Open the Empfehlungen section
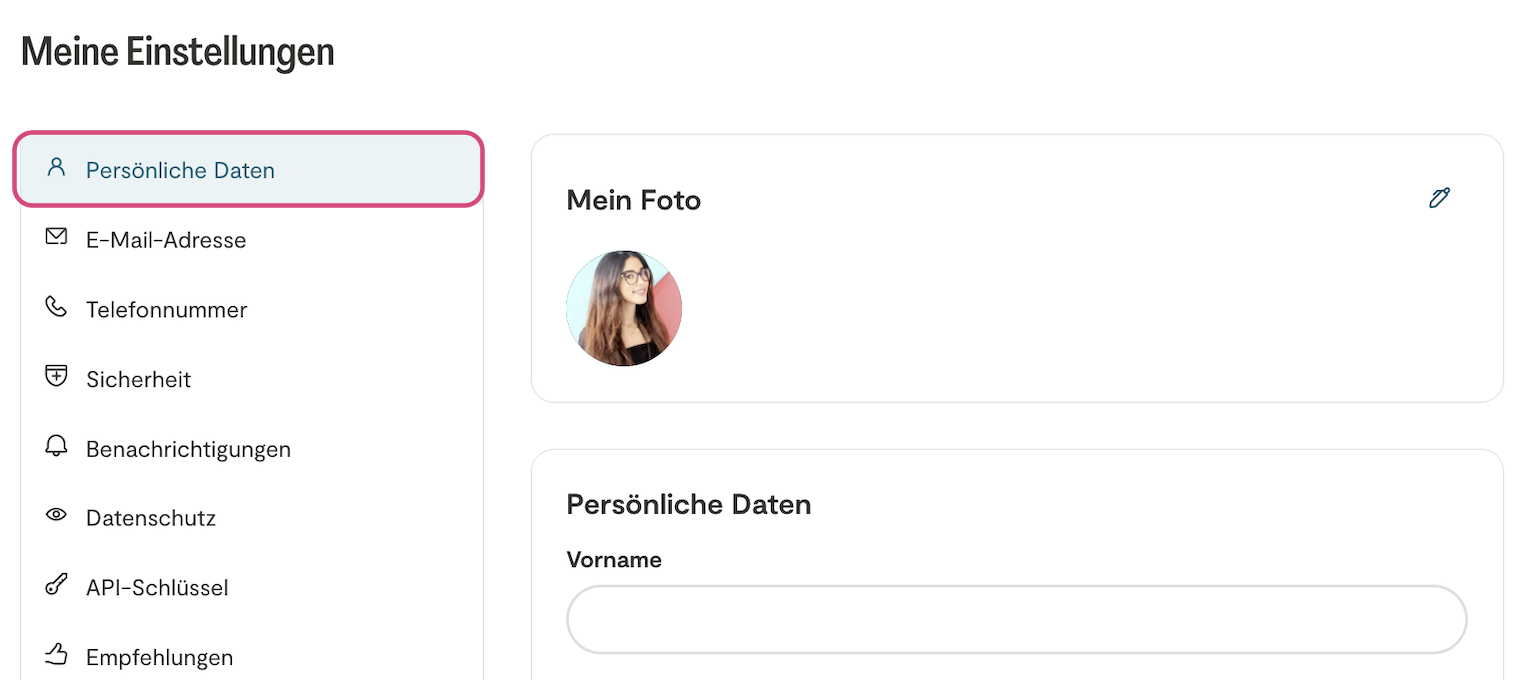 tap(160, 658)
